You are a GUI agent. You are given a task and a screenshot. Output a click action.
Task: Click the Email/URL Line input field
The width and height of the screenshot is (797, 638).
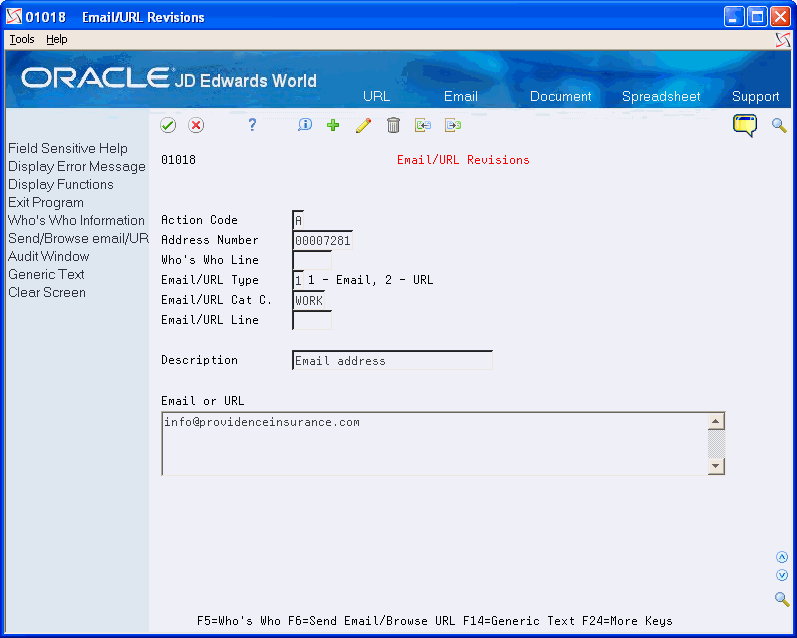click(x=312, y=320)
